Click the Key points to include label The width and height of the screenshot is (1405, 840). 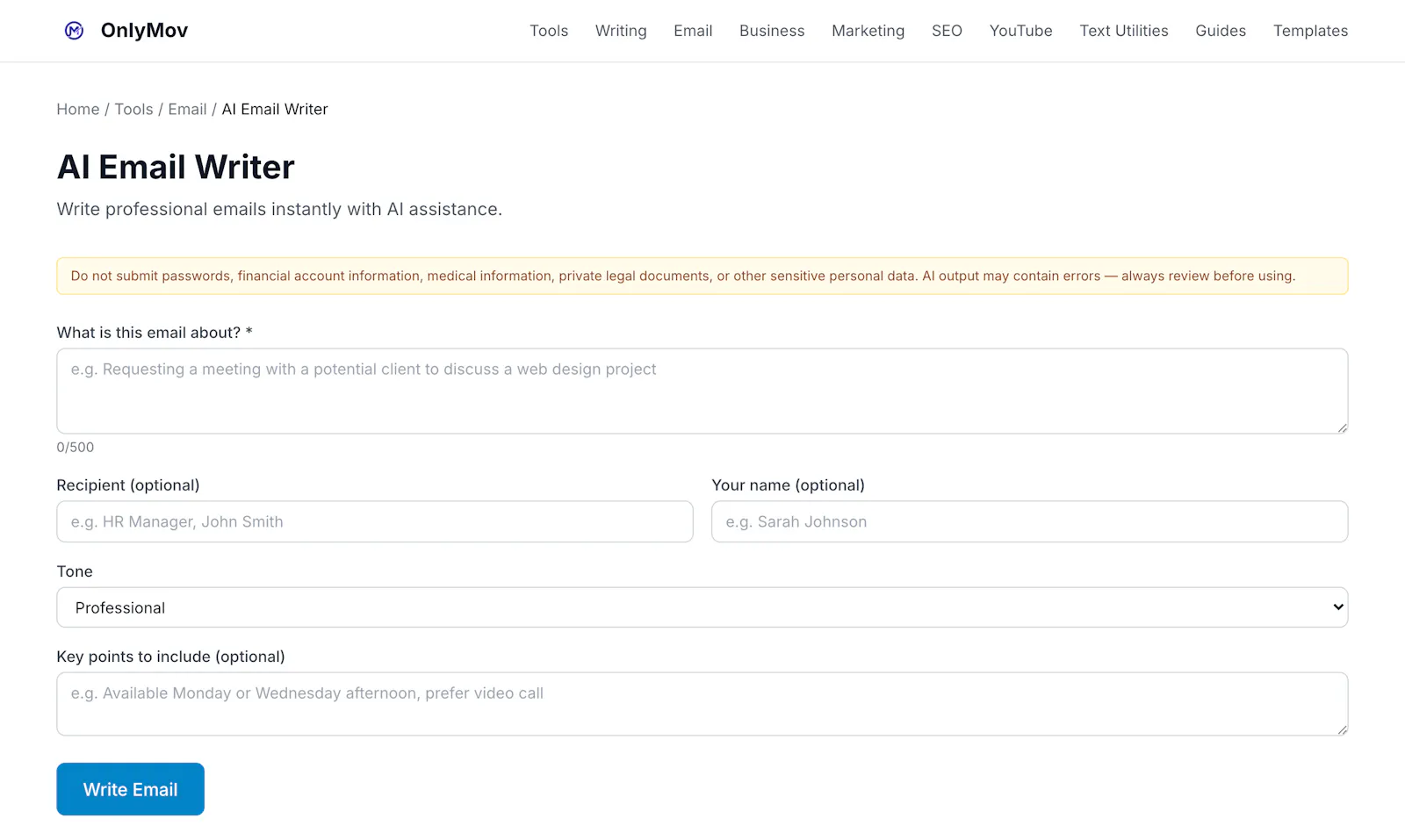click(x=171, y=657)
